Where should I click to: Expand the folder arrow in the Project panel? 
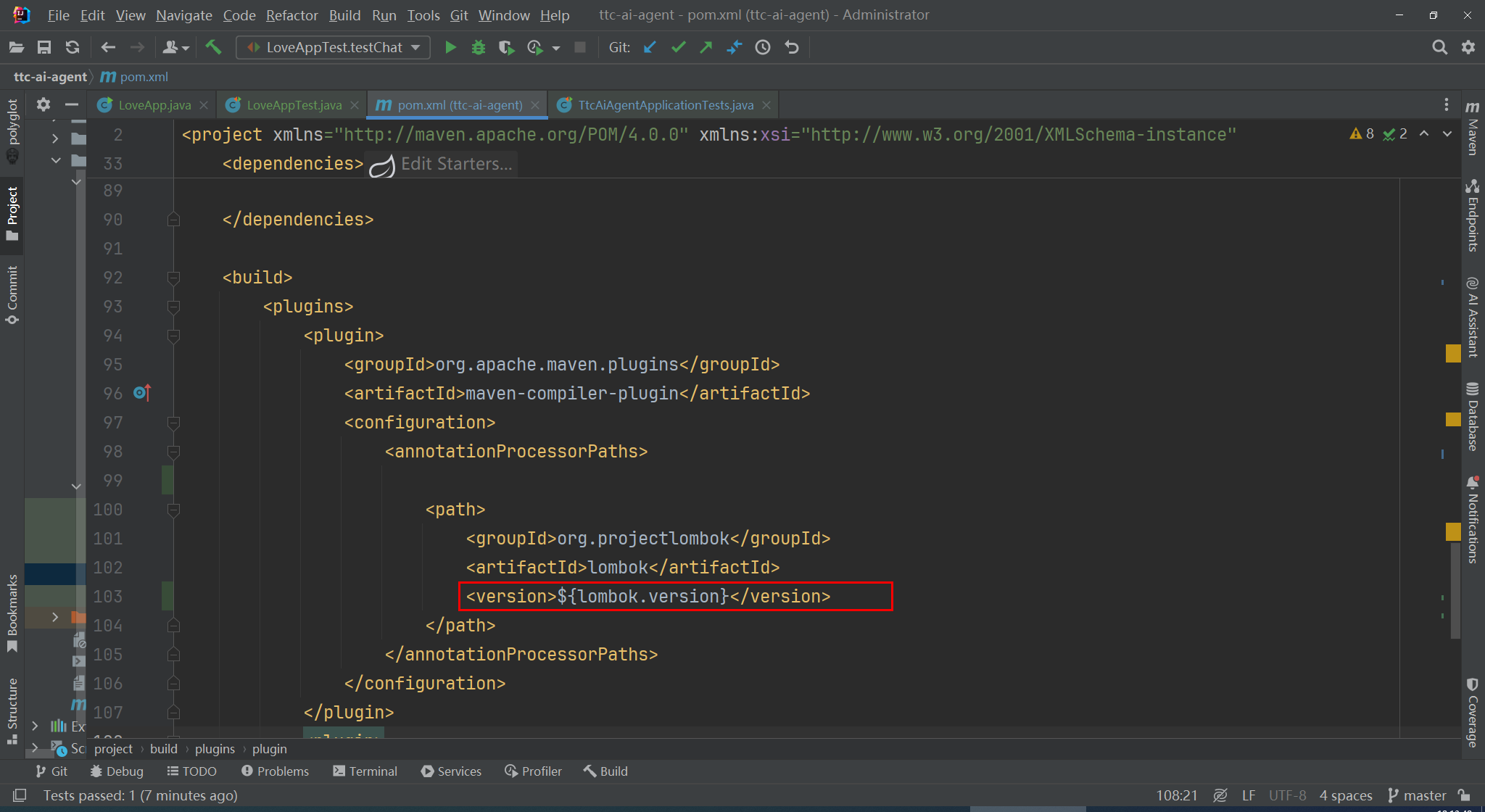56,139
